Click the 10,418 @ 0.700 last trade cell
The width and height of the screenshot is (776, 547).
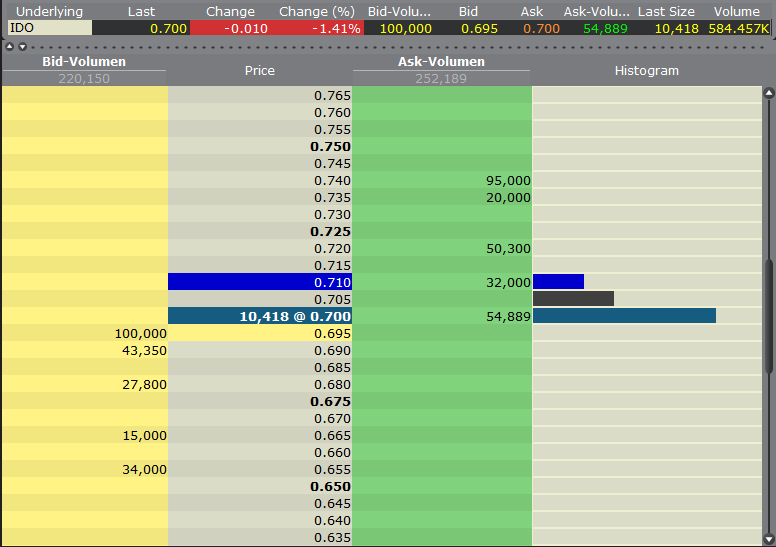pyautogui.click(x=260, y=316)
